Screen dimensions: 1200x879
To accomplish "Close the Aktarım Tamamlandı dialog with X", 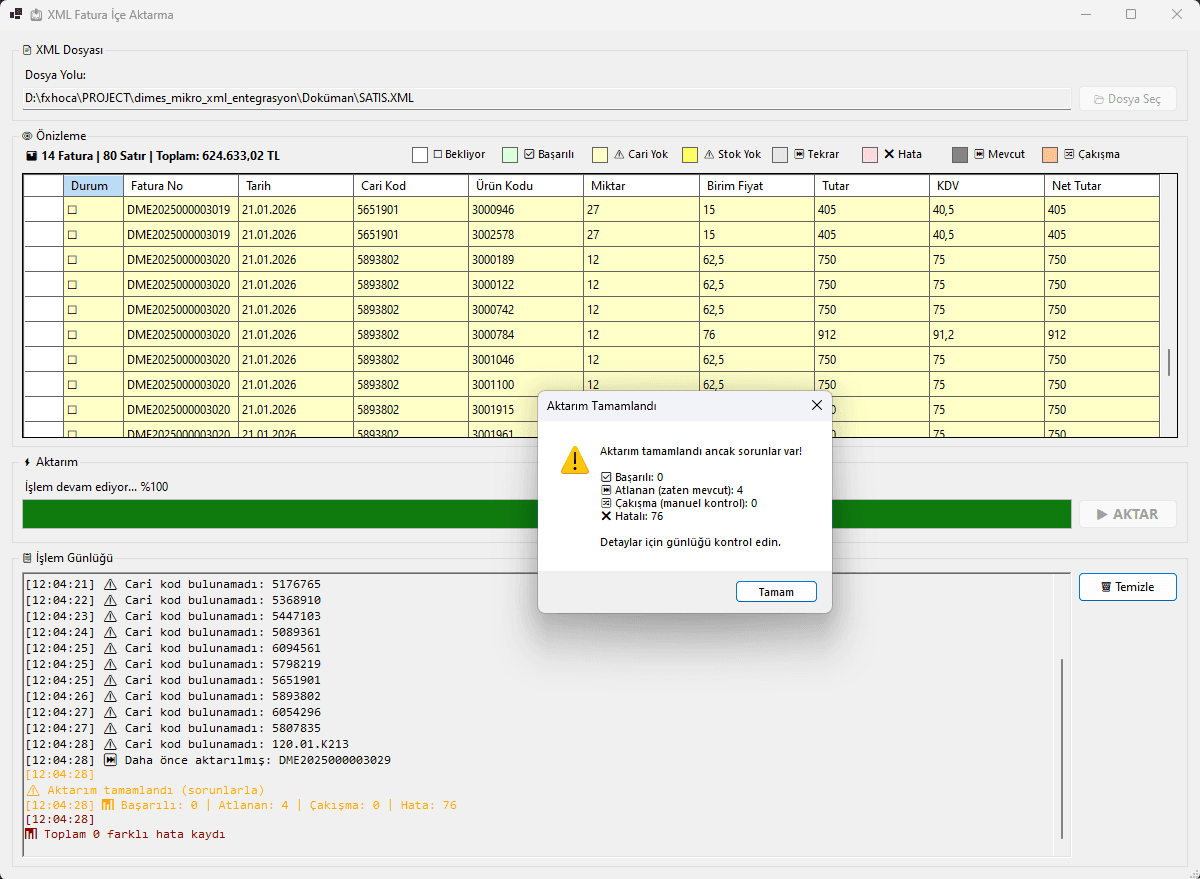I will [x=817, y=405].
